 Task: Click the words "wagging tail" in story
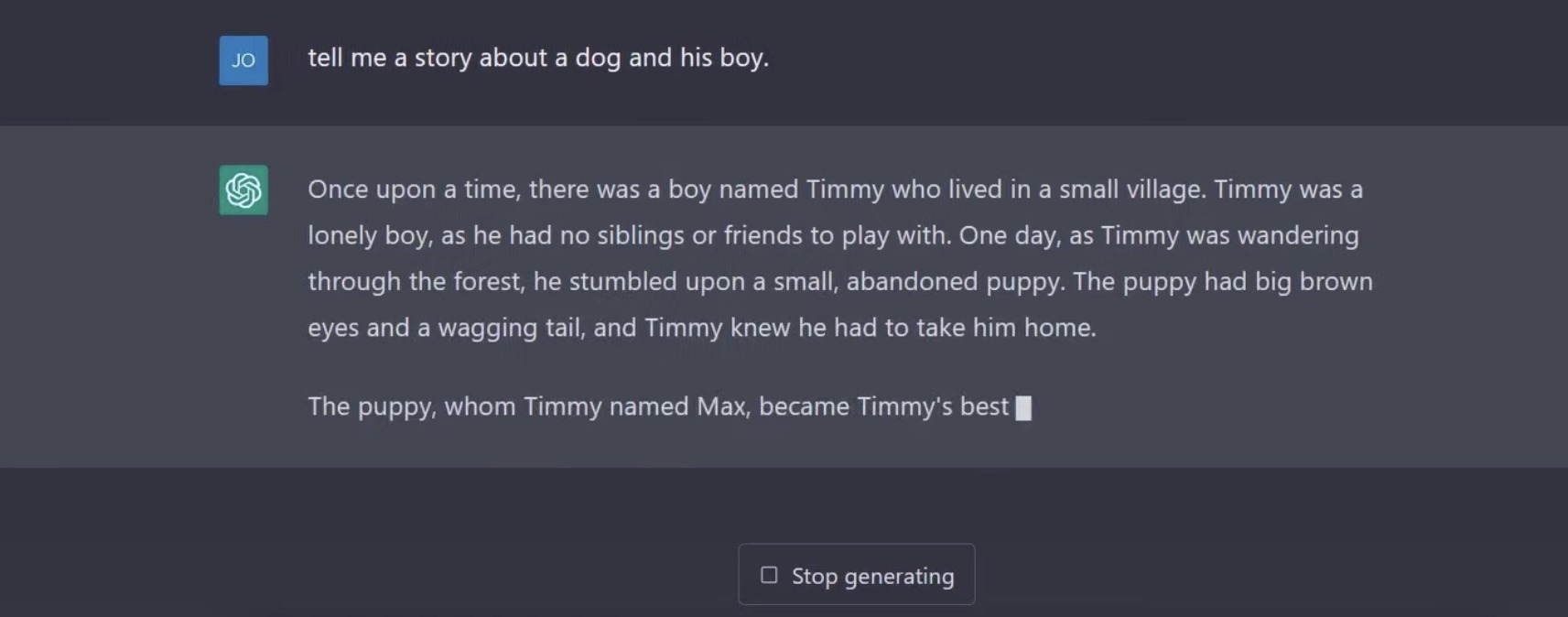click(x=511, y=328)
